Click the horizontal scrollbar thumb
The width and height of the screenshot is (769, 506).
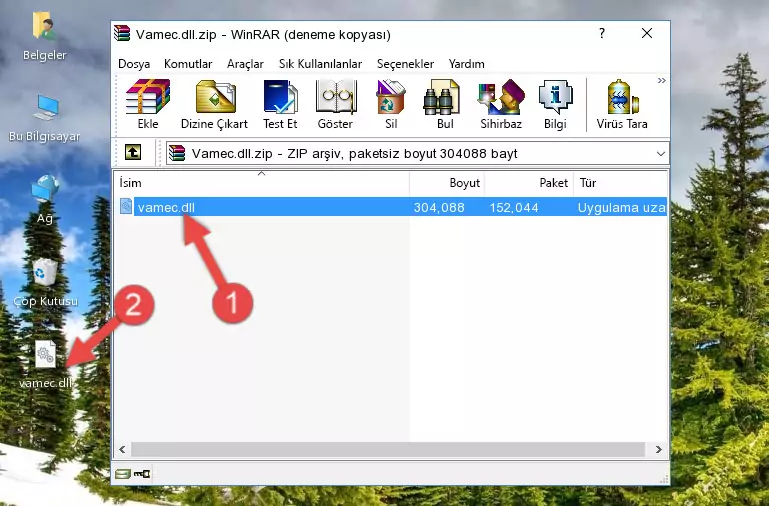coord(387,449)
